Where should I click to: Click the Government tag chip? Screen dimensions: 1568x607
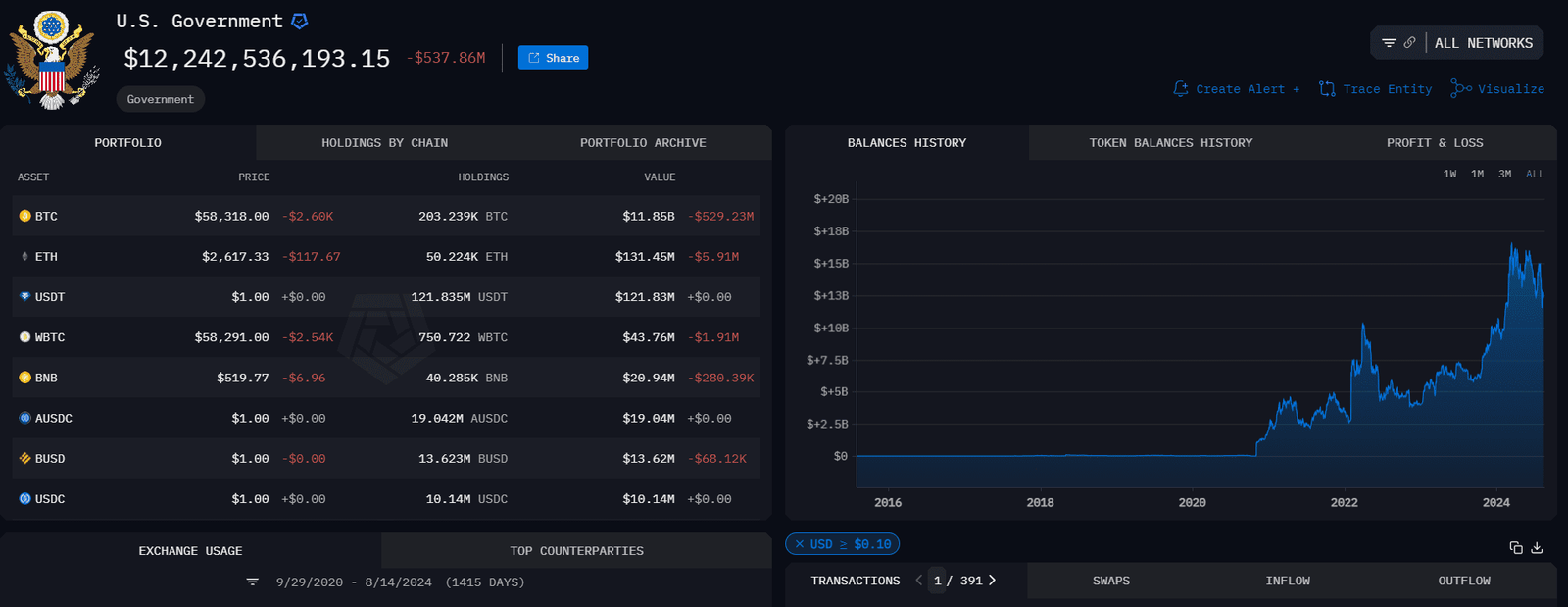[x=161, y=99]
